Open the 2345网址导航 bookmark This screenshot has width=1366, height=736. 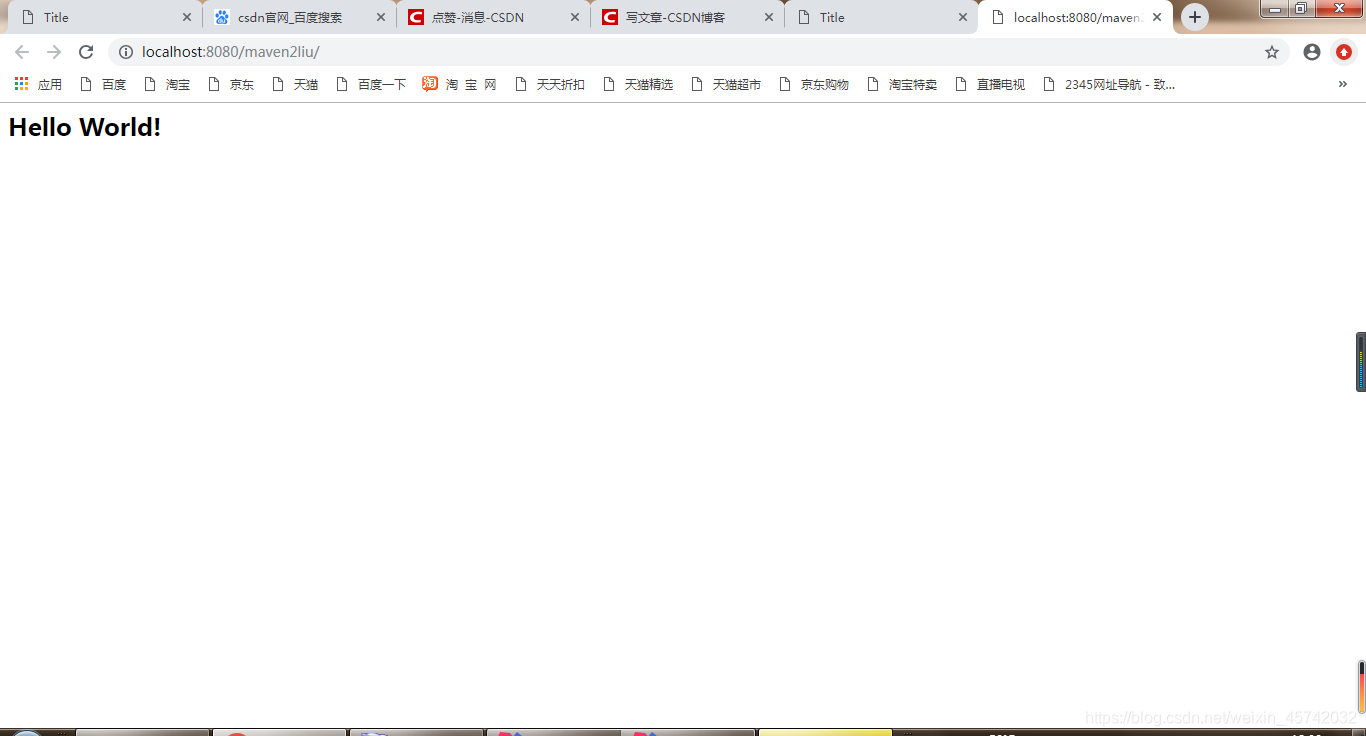point(1109,84)
